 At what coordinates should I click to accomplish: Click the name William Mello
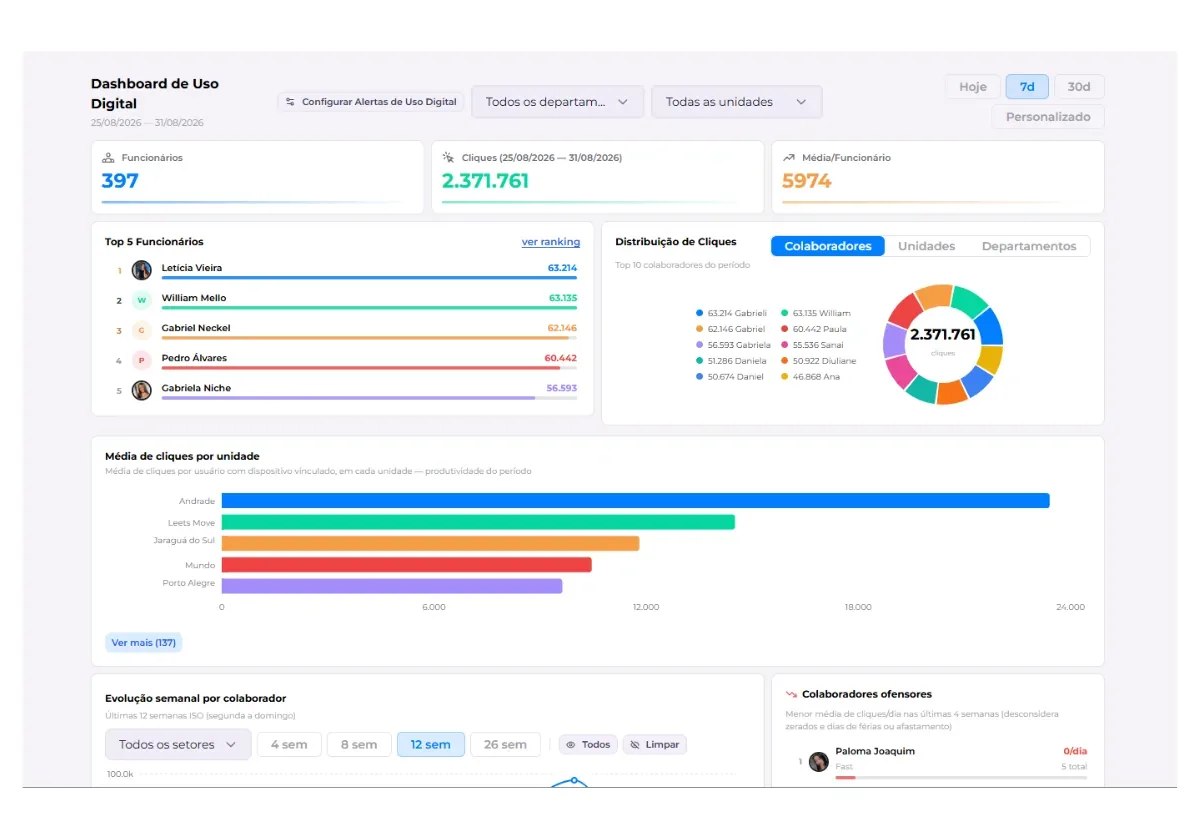[x=194, y=298]
